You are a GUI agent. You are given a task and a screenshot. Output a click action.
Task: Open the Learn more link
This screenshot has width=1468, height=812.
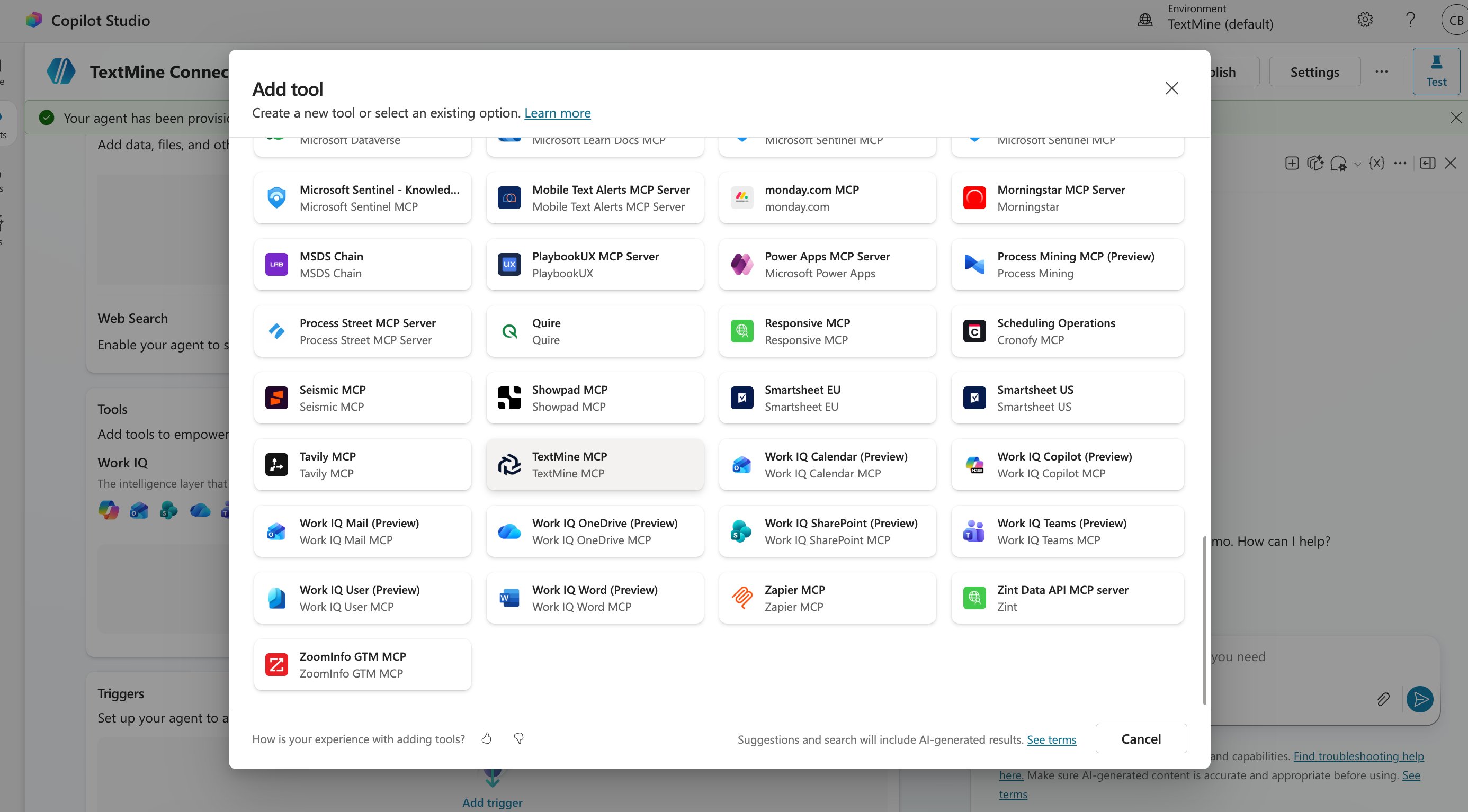point(557,113)
